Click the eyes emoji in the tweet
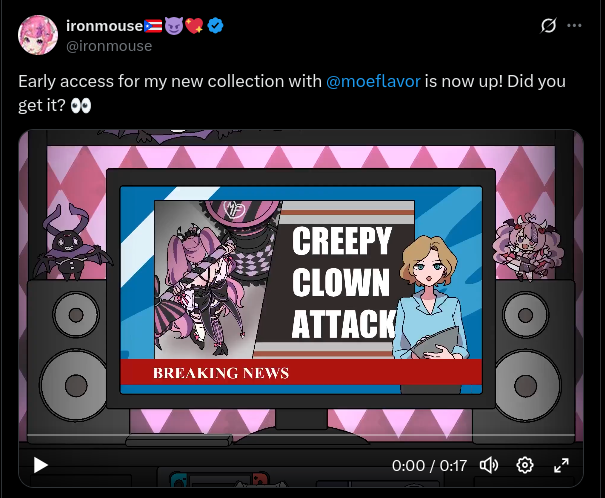605x498 pixels. tap(81, 105)
